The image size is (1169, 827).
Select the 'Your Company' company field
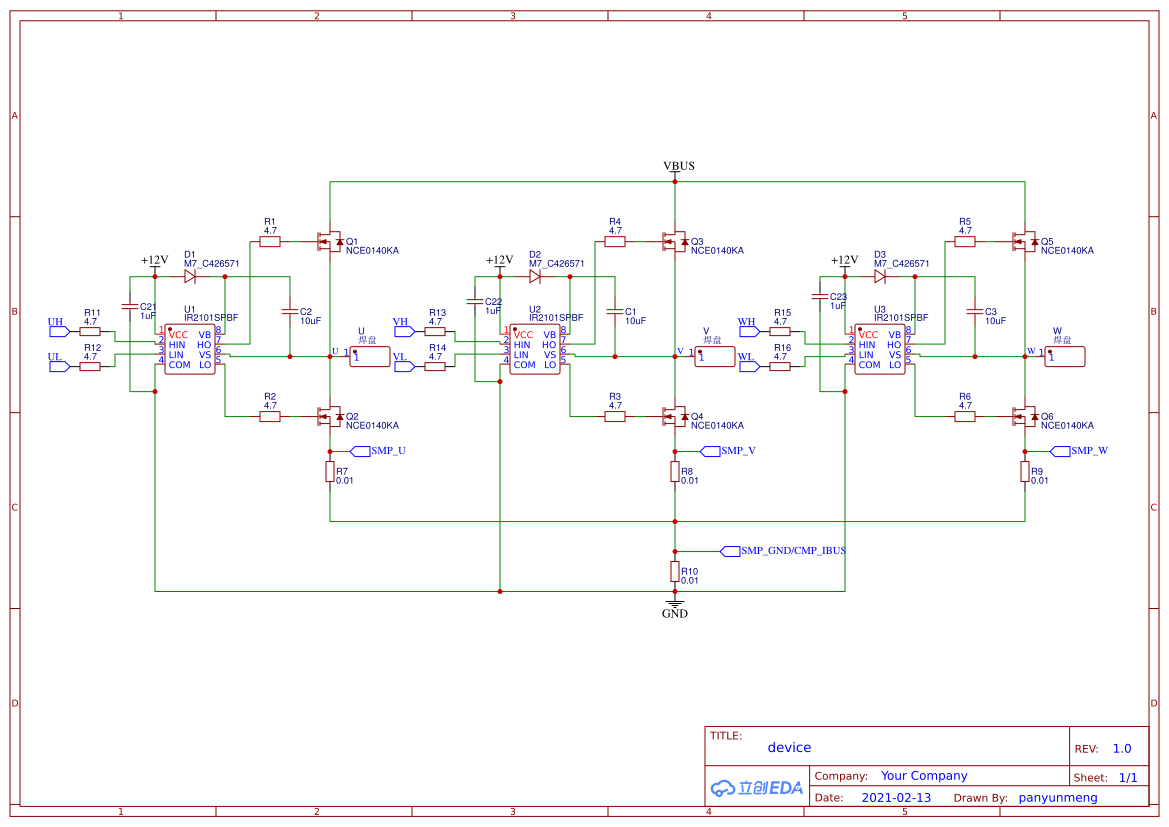click(x=924, y=776)
